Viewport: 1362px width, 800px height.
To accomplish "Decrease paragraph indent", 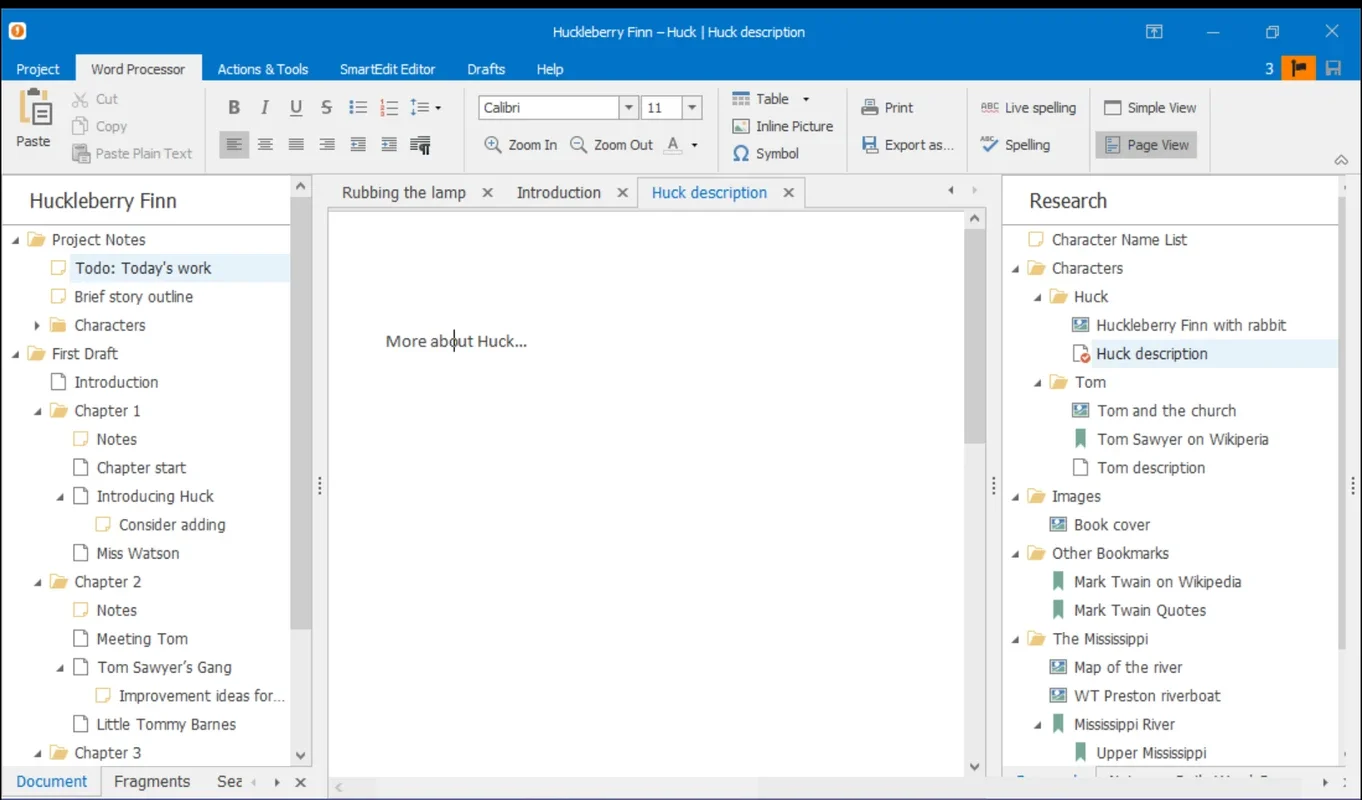I will click(358, 145).
